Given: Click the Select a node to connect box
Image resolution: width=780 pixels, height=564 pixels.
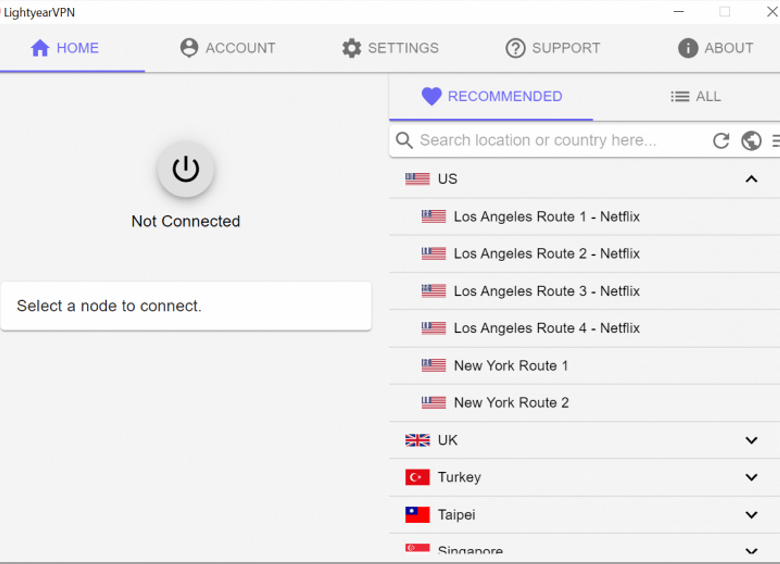Looking at the screenshot, I should coord(186,306).
